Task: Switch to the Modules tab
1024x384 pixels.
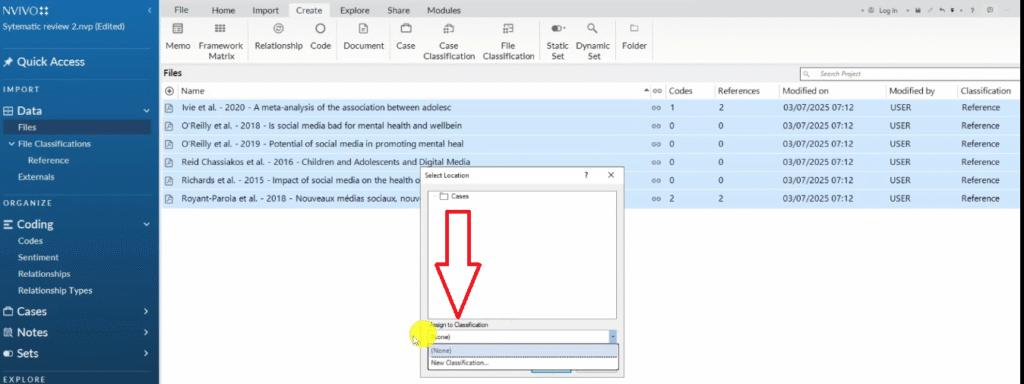Action: pyautogui.click(x=444, y=10)
